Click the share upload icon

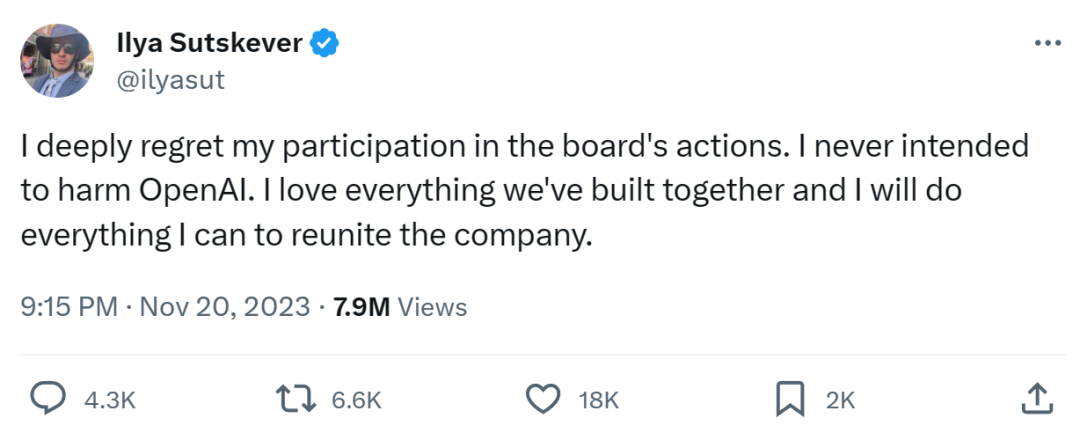[1037, 399]
